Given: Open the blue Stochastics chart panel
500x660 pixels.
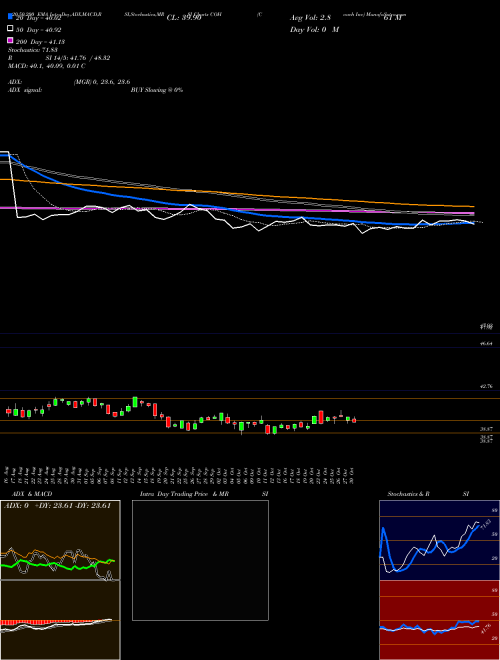Looking at the screenshot, I should pos(439,540).
